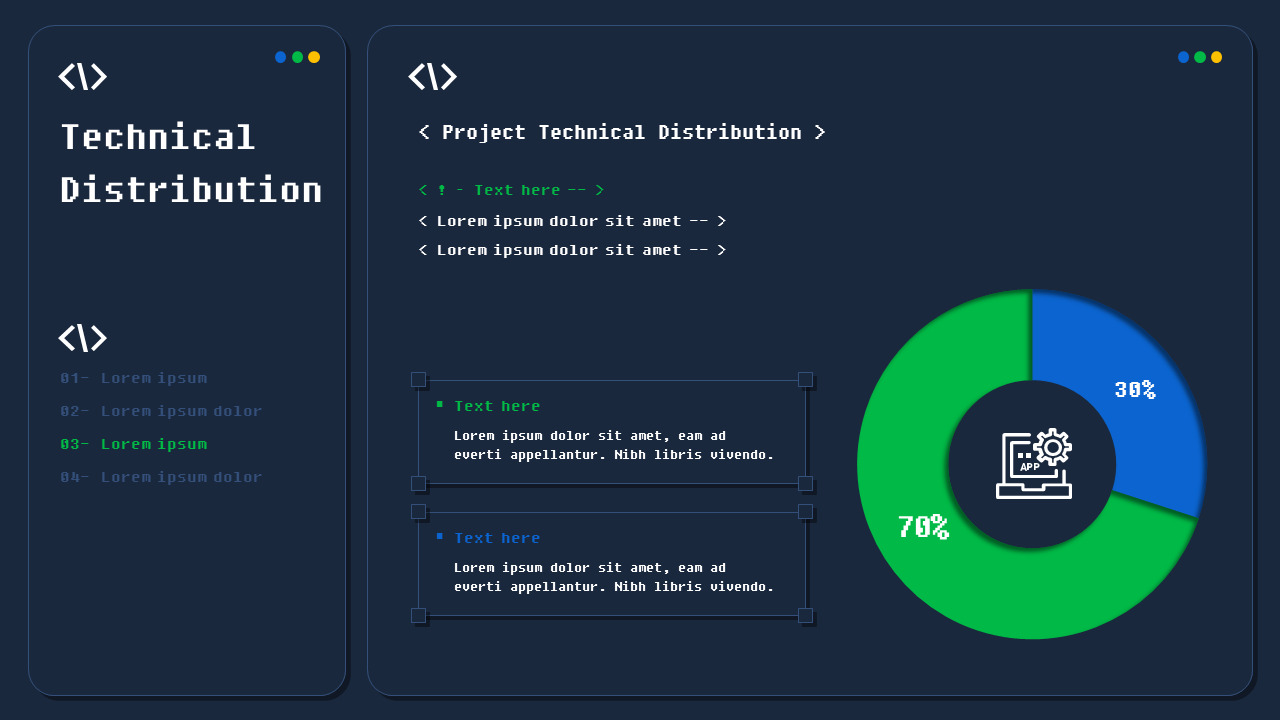Select the gear icon on the laptop graphic
This screenshot has height=720, width=1280.
(1052, 449)
